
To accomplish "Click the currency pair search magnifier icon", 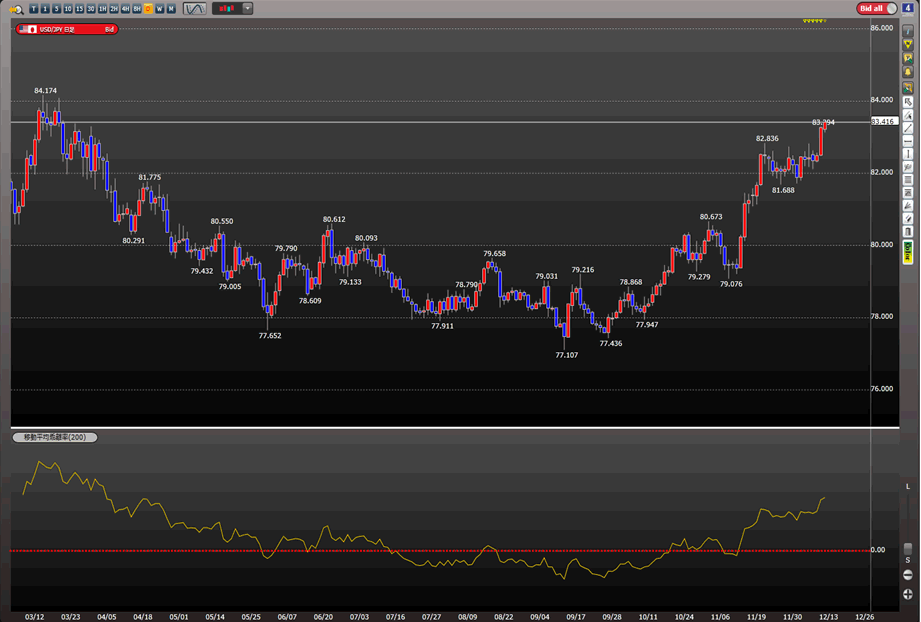I will 18,9.
